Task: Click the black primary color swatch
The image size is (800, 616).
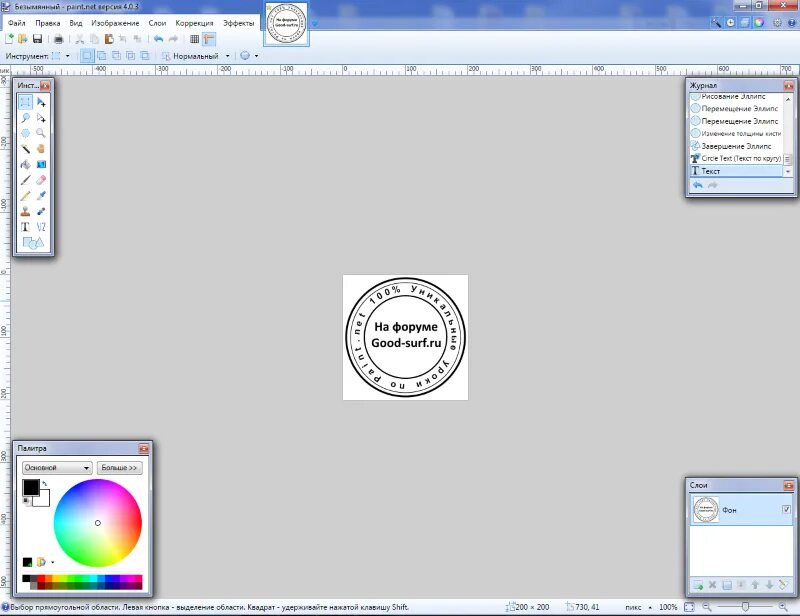Action: pyautogui.click(x=31, y=487)
